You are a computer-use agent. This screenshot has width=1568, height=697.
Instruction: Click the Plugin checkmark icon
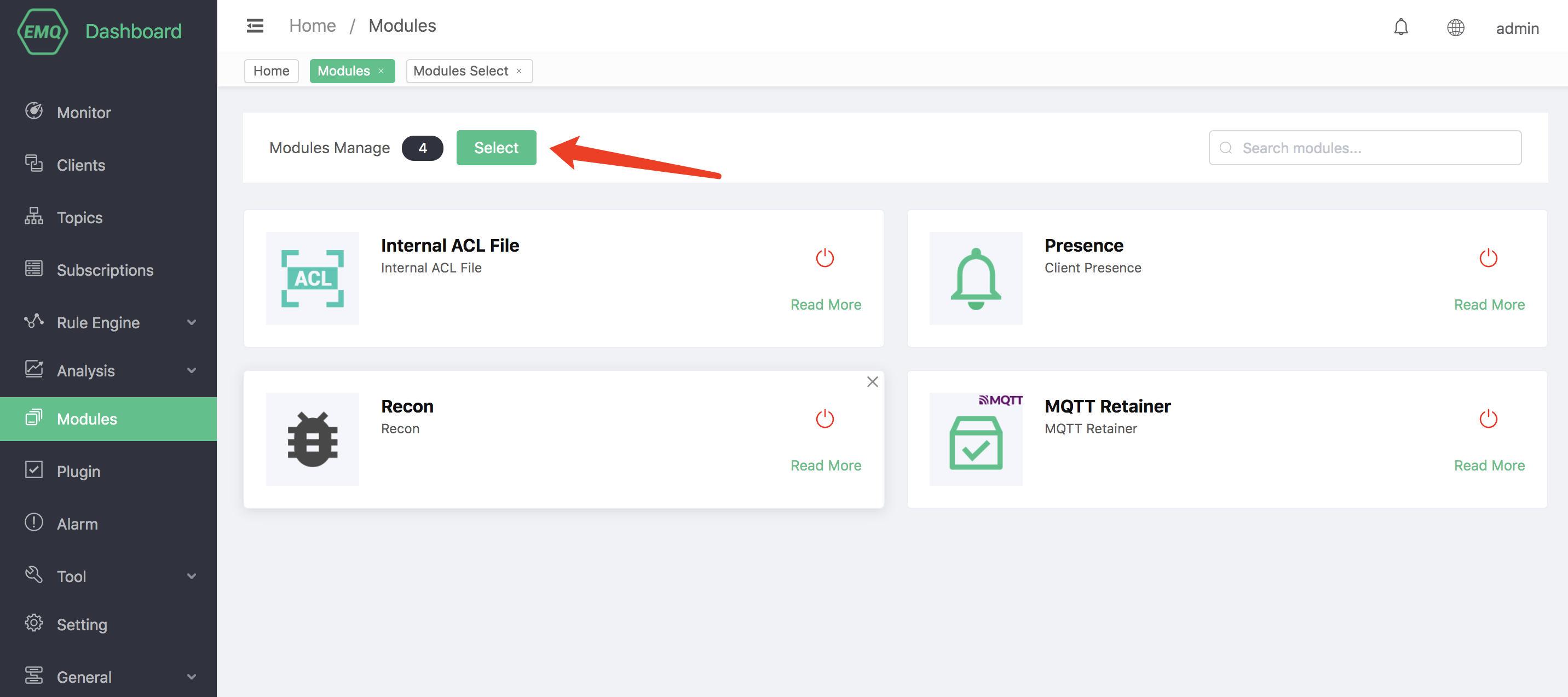point(34,469)
